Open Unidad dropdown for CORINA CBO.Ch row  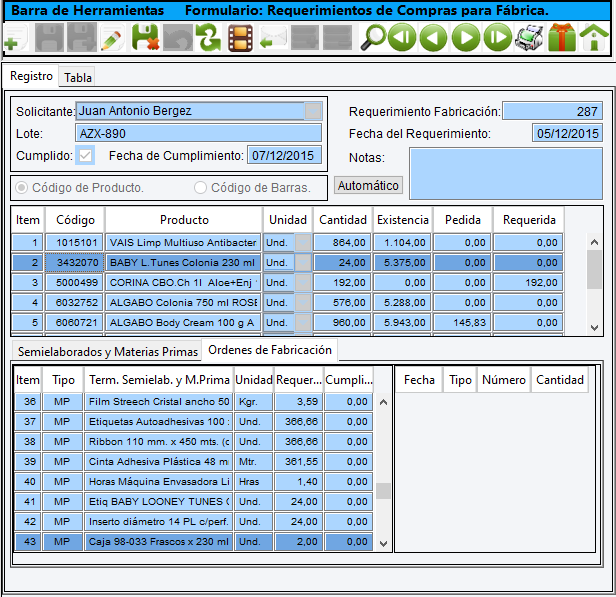point(303,283)
